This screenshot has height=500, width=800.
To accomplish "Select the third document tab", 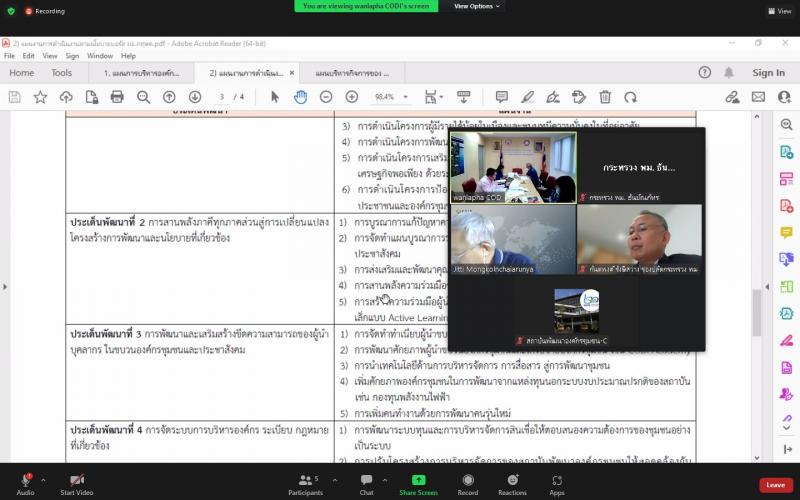I will click(x=352, y=73).
